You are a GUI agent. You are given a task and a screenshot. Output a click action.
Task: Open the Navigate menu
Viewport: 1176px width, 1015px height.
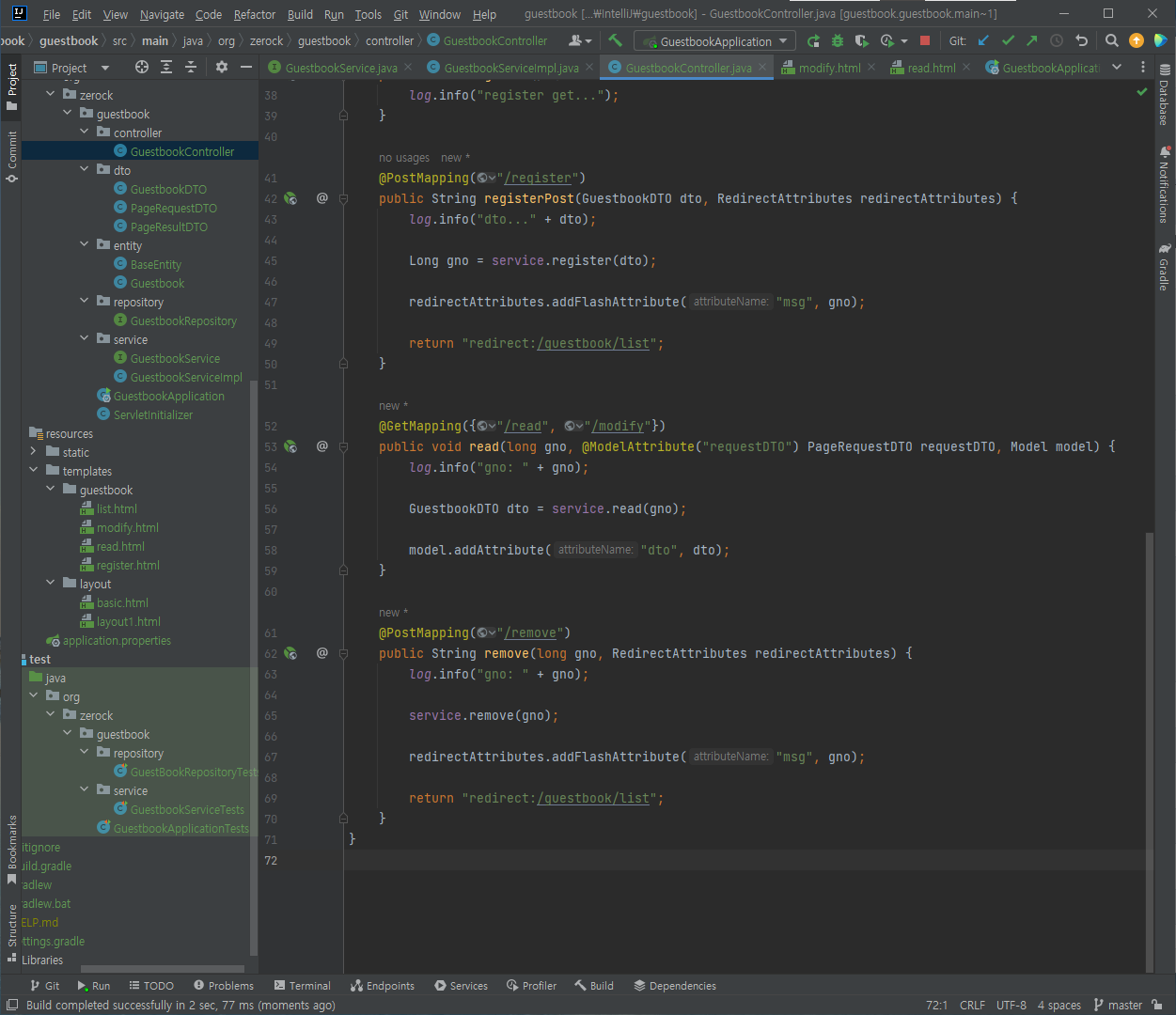[162, 14]
